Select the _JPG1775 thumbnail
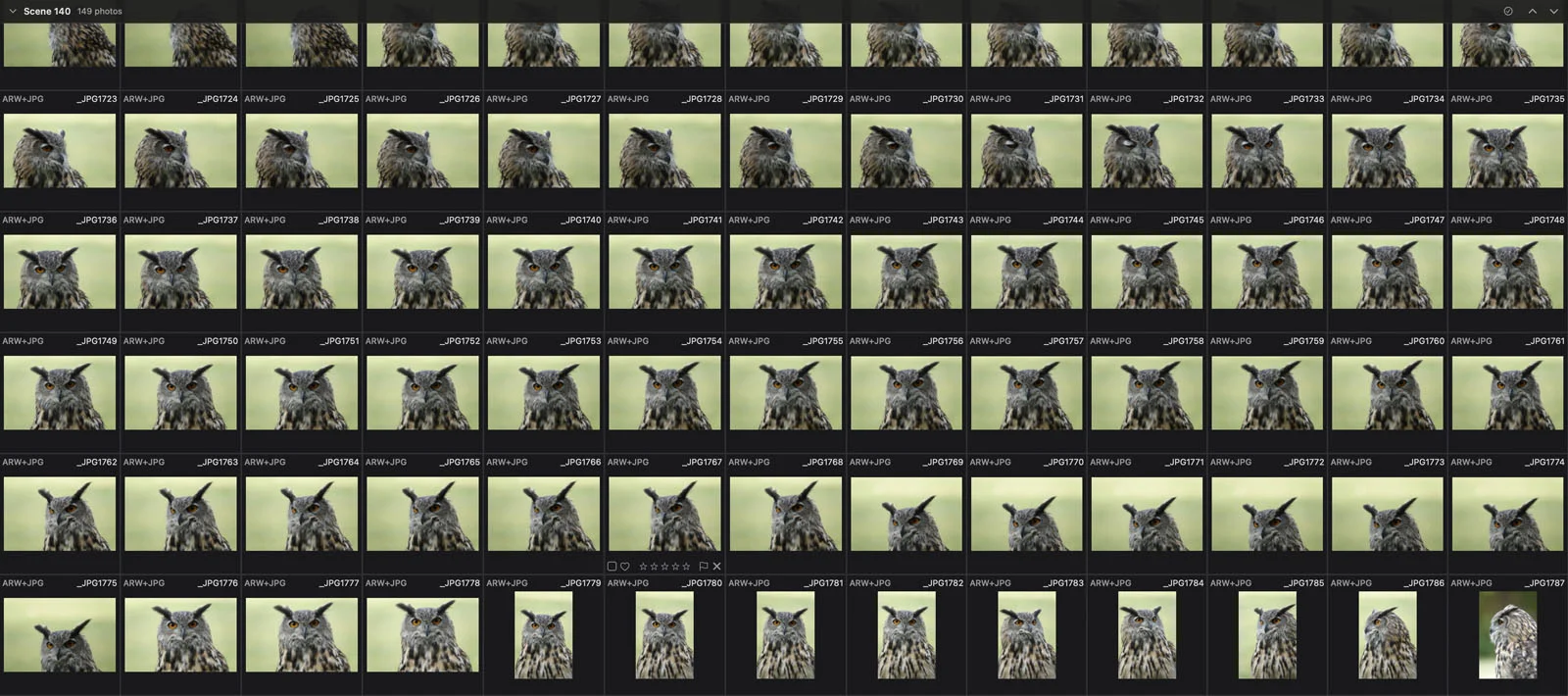Screen dimensions: 1568x696 tap(60, 635)
